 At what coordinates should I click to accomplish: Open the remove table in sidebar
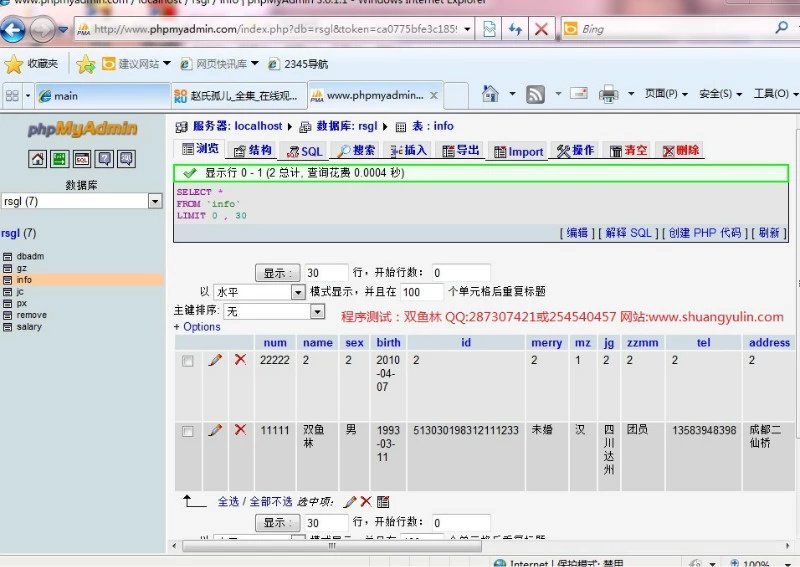pos(31,315)
